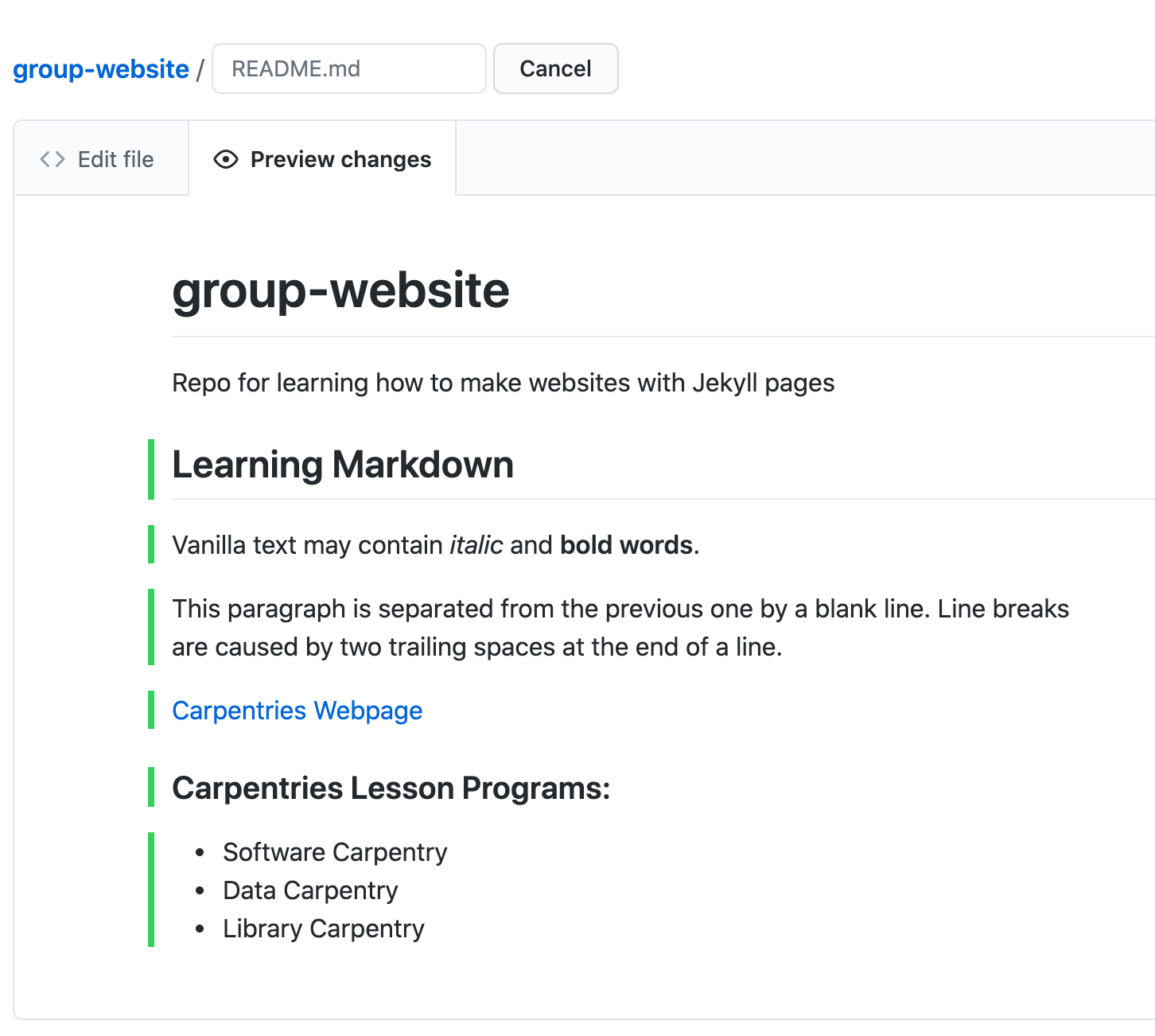Viewport: 1155px width, 1036px height.
Task: Select the Preview changes tab
Action: (340, 159)
